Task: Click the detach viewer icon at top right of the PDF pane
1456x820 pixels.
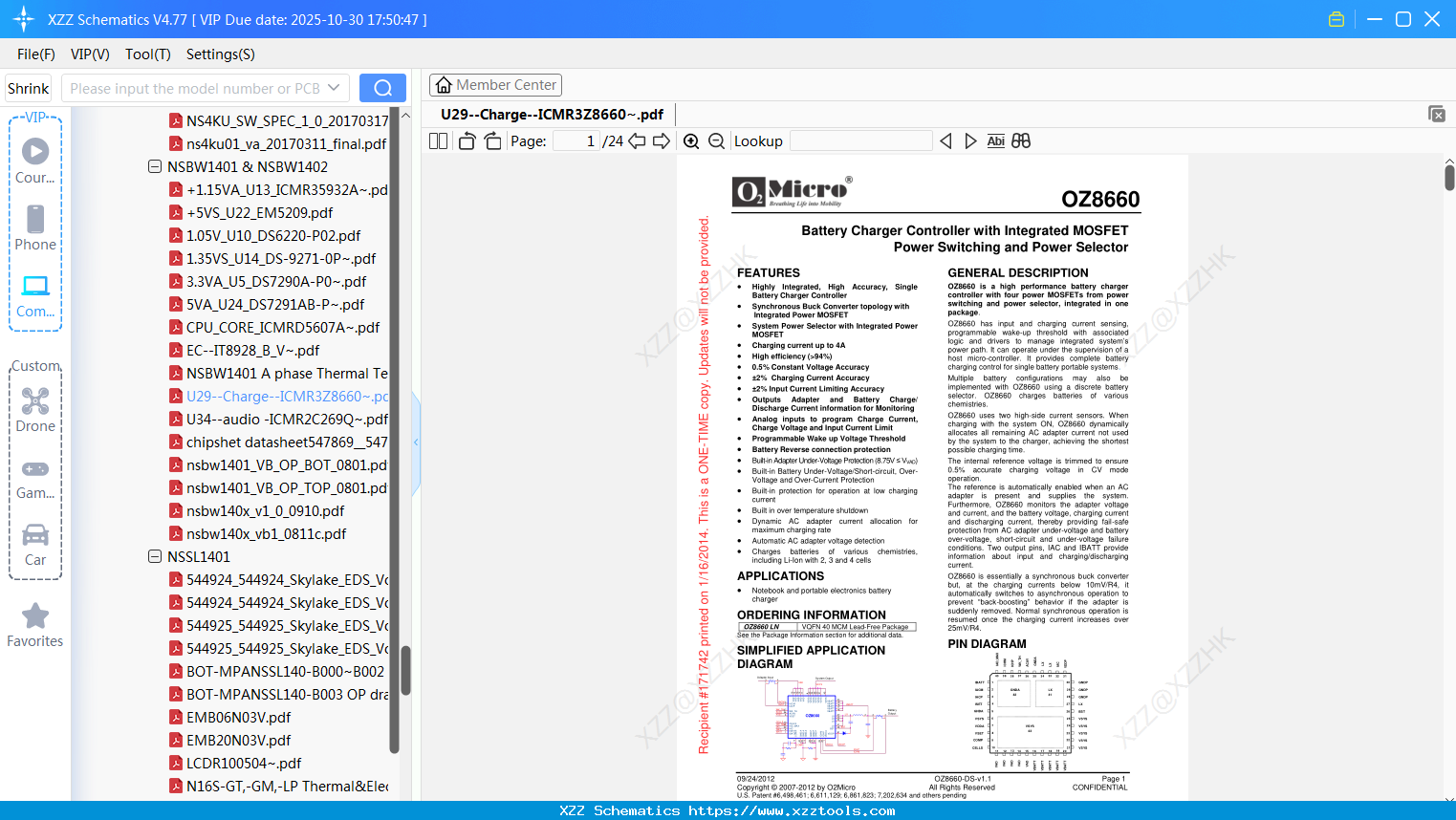Action: [x=1437, y=114]
